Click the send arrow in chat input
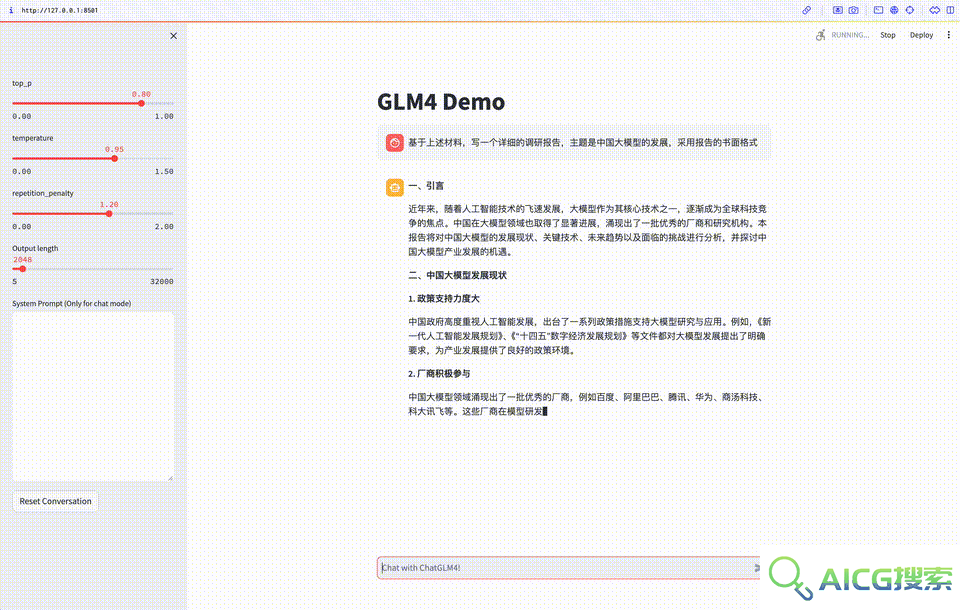The width and height of the screenshot is (960, 610). pos(756,568)
